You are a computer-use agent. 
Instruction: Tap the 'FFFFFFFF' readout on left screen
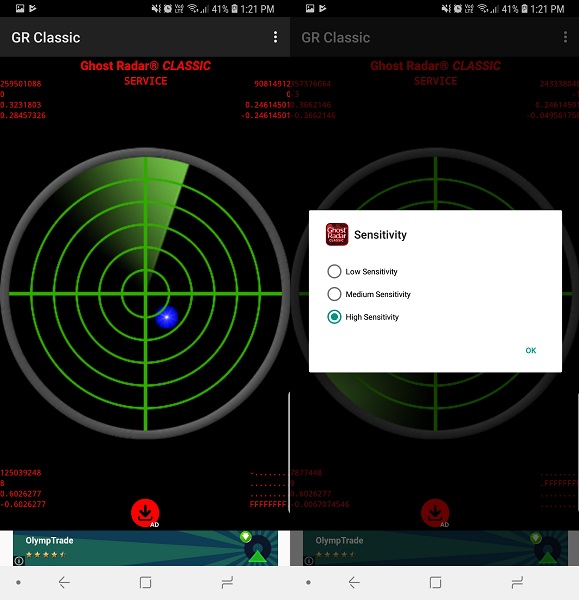point(268,504)
